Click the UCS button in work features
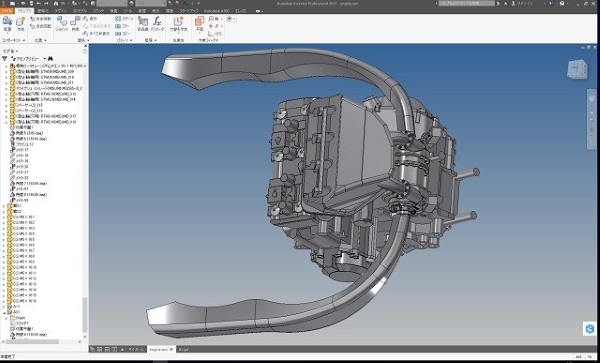 pos(215,34)
